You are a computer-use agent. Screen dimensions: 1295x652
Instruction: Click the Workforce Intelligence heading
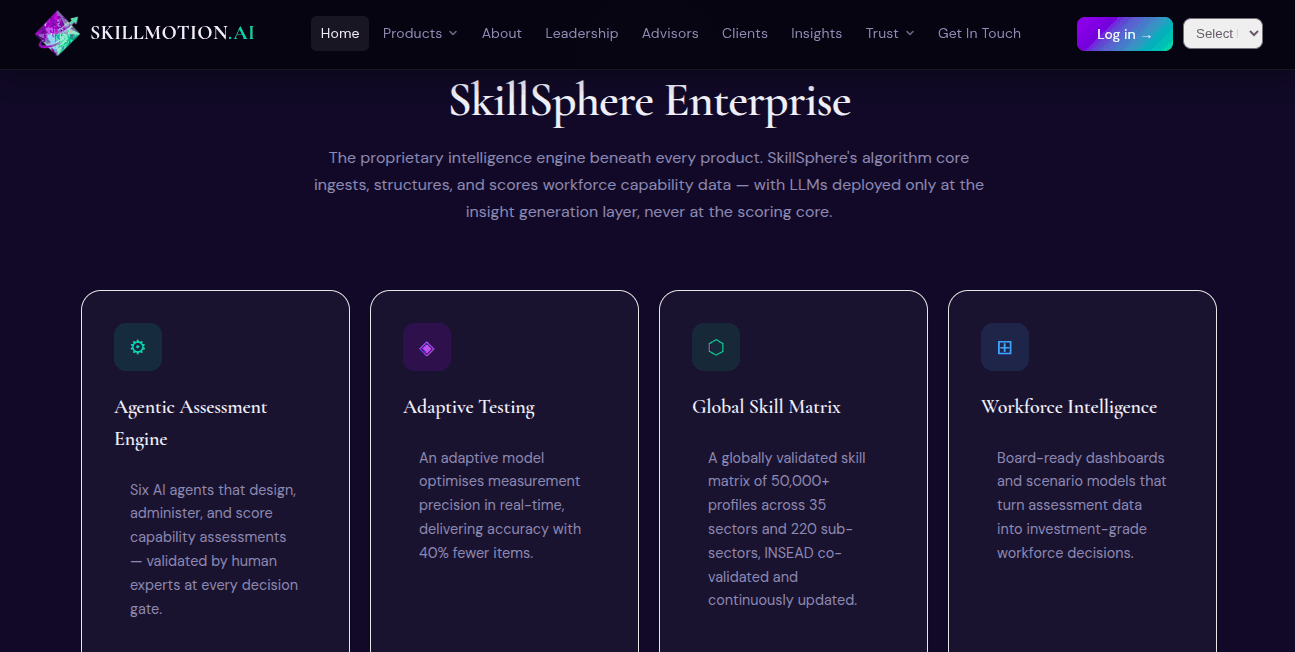(x=1069, y=407)
